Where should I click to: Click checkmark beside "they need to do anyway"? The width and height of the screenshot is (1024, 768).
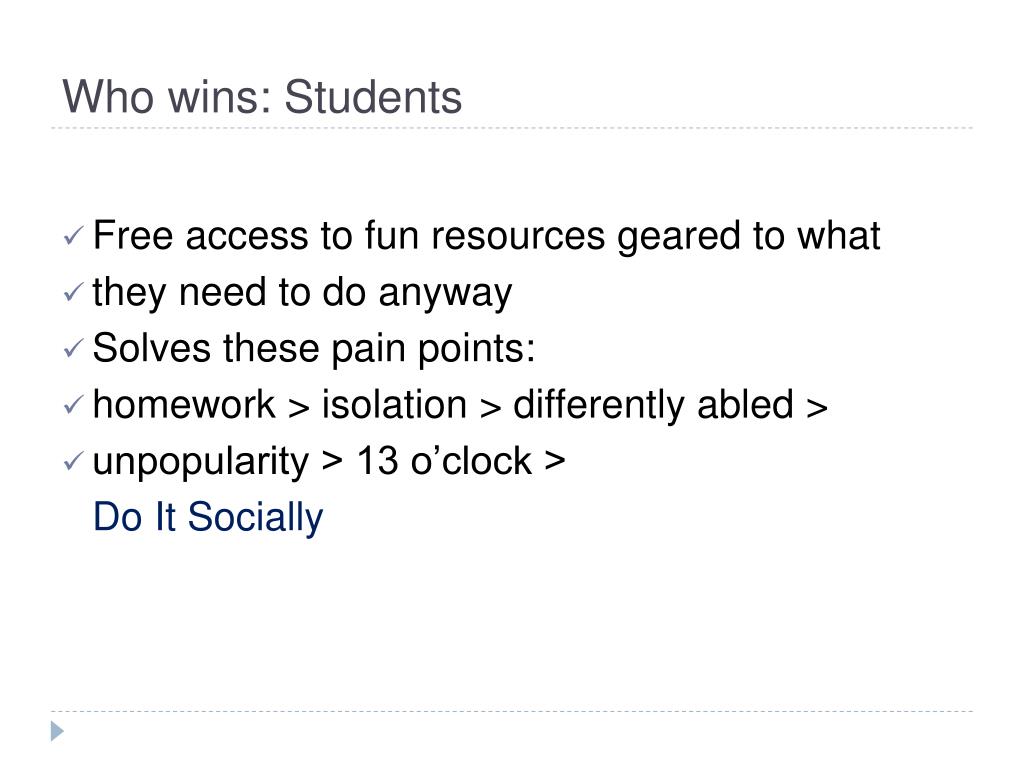pos(74,291)
